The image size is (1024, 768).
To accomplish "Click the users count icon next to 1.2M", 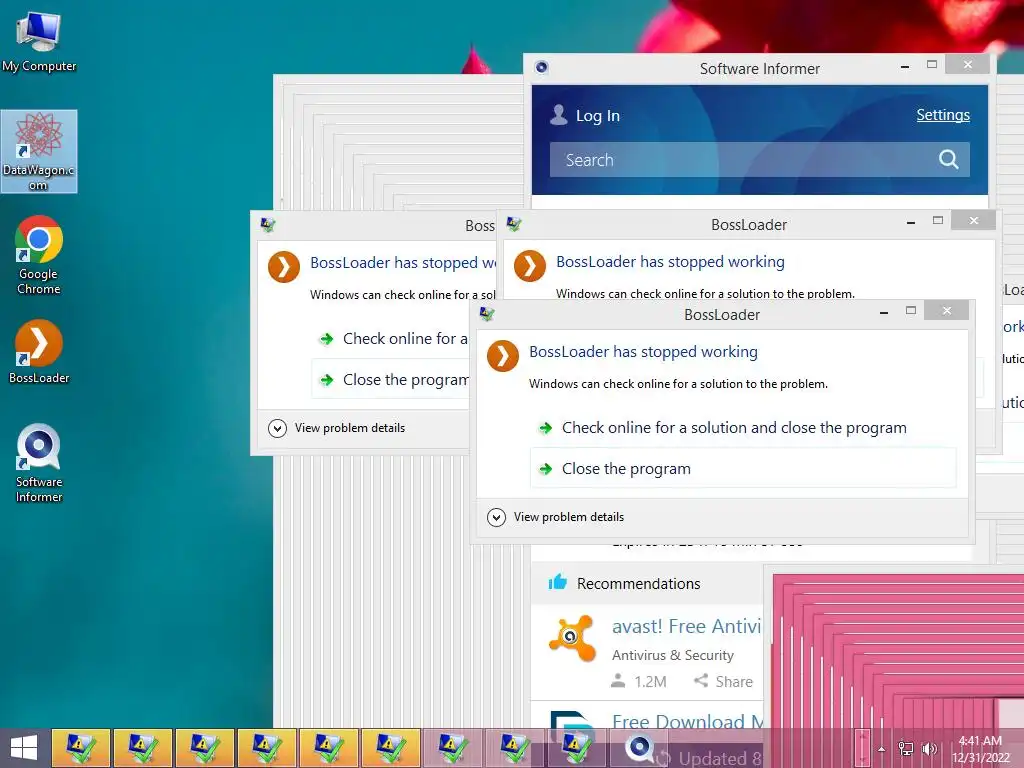I will coord(618,681).
